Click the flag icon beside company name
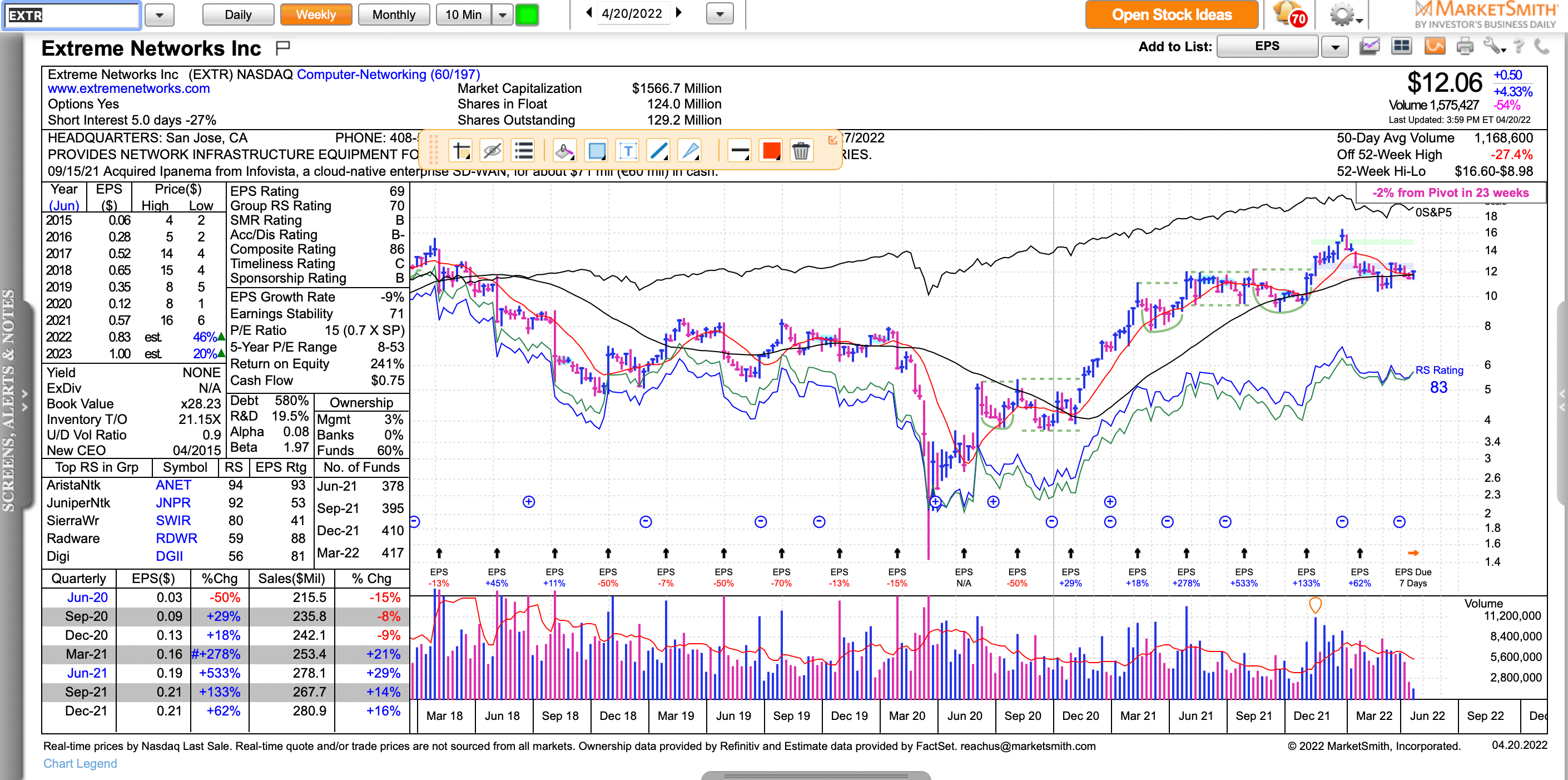Screen dimensions: 1568x780 click(x=283, y=47)
